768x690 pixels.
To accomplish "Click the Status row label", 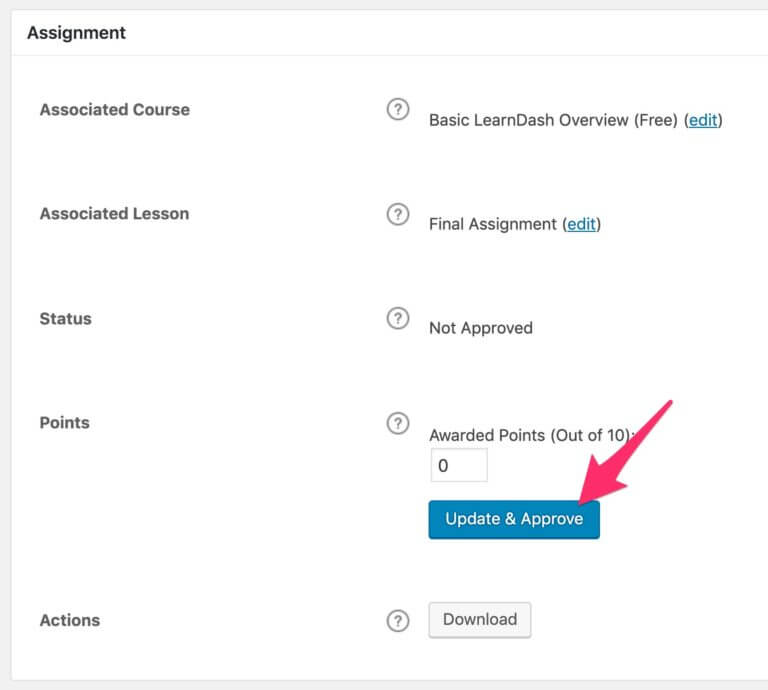I will 65,319.
